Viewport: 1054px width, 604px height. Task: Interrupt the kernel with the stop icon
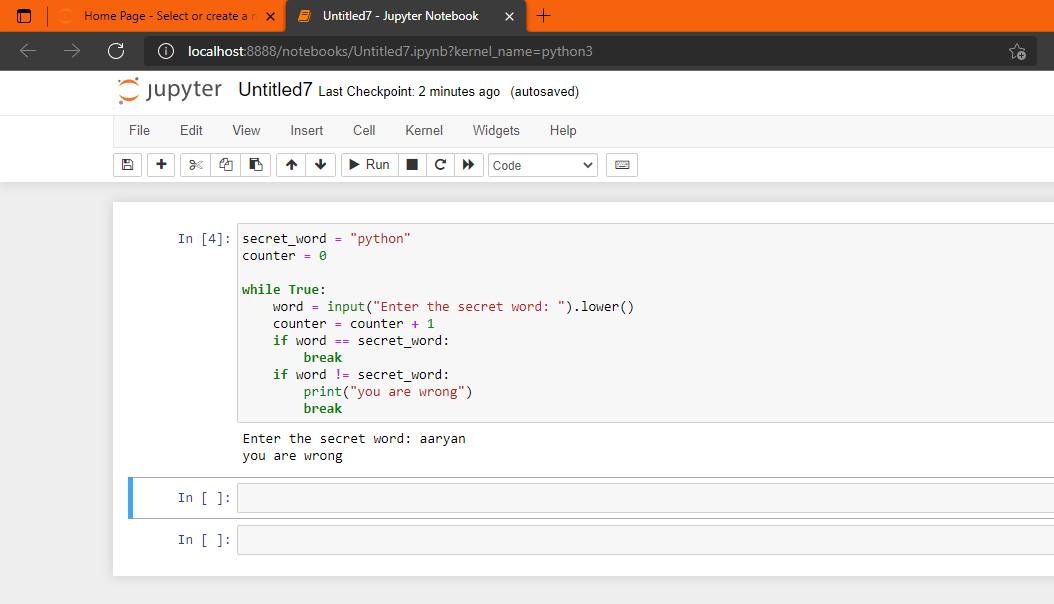point(412,165)
